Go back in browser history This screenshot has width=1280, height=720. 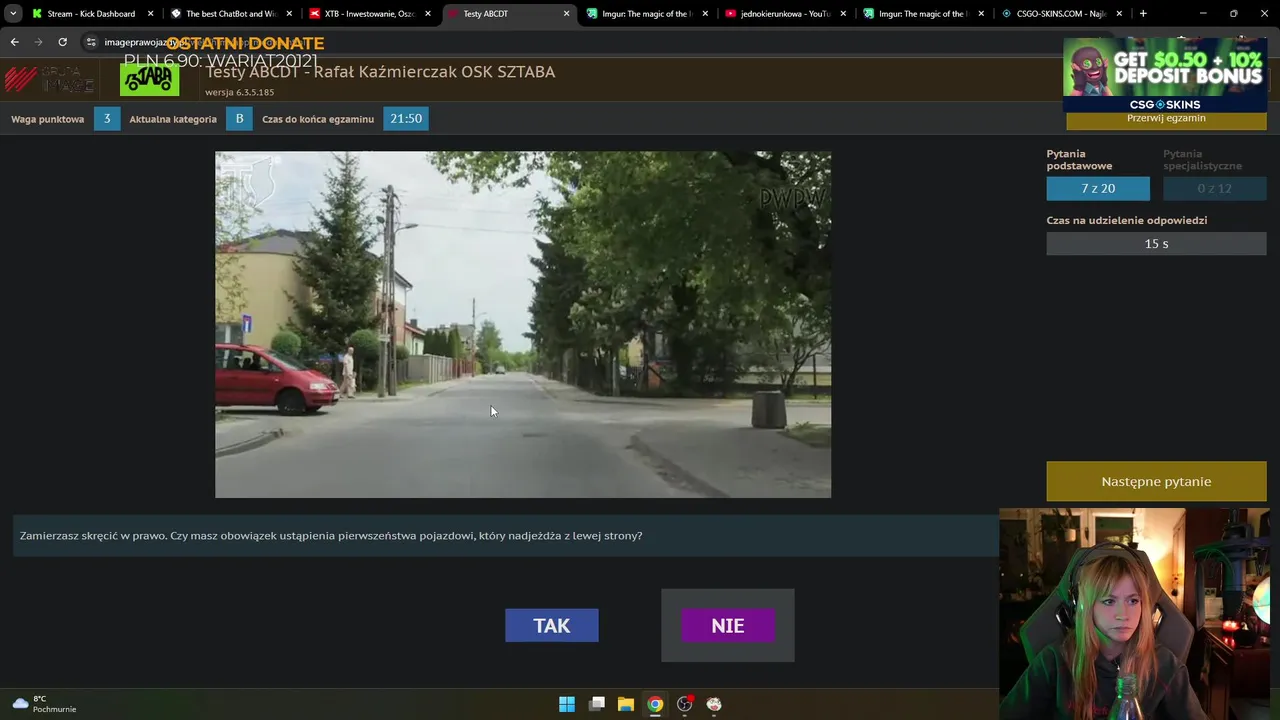point(14,42)
